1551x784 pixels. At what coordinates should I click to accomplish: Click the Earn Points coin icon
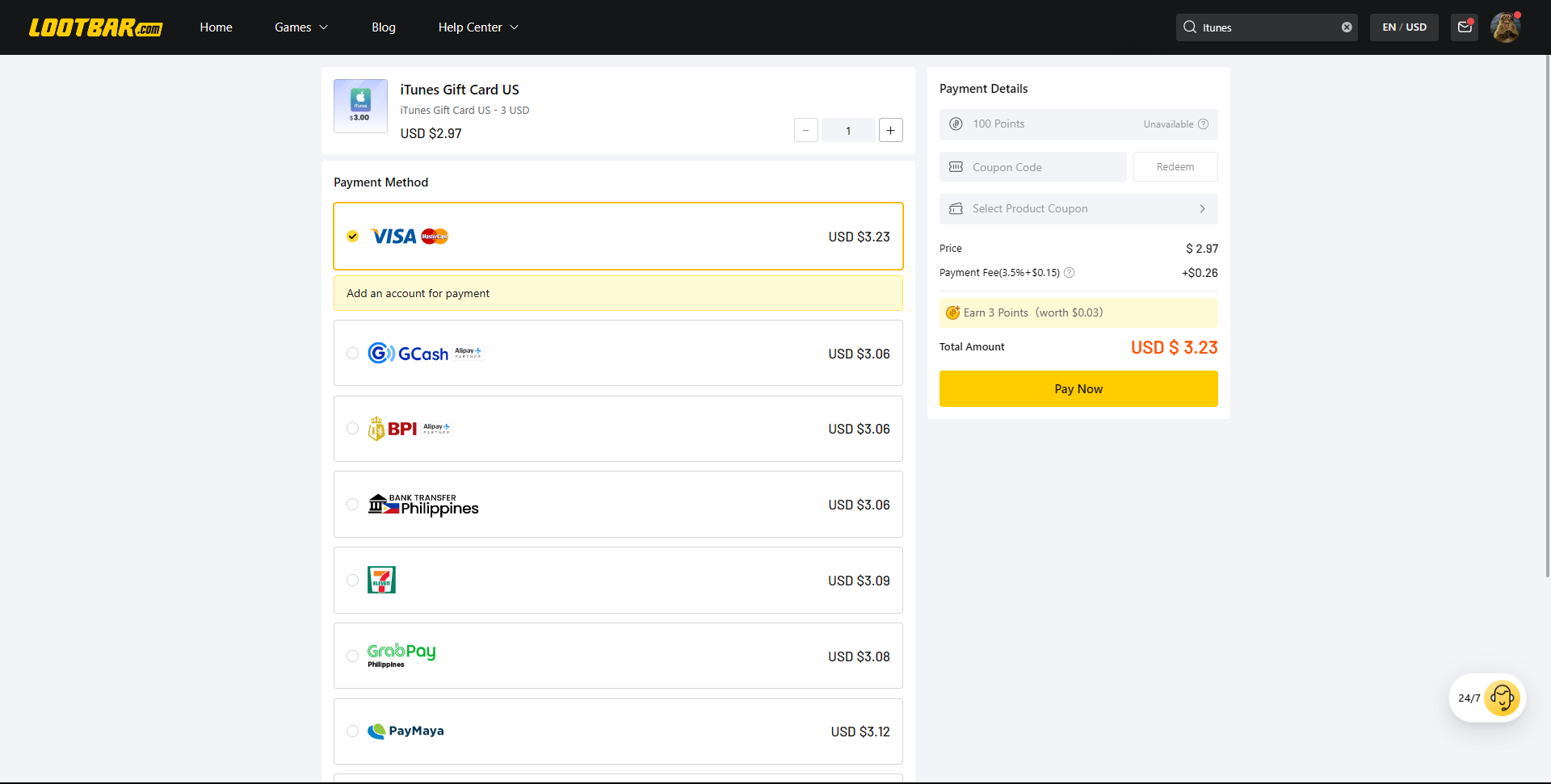953,312
